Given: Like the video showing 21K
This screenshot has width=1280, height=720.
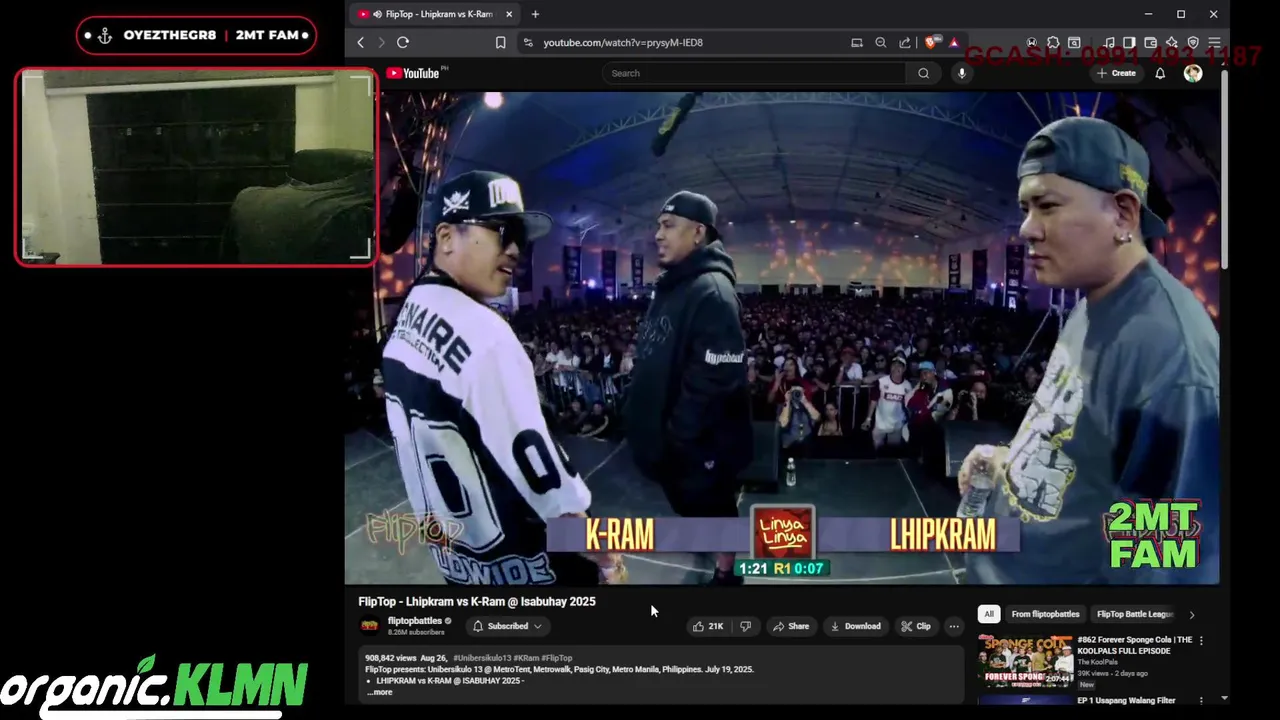Looking at the screenshot, I should click(x=708, y=626).
